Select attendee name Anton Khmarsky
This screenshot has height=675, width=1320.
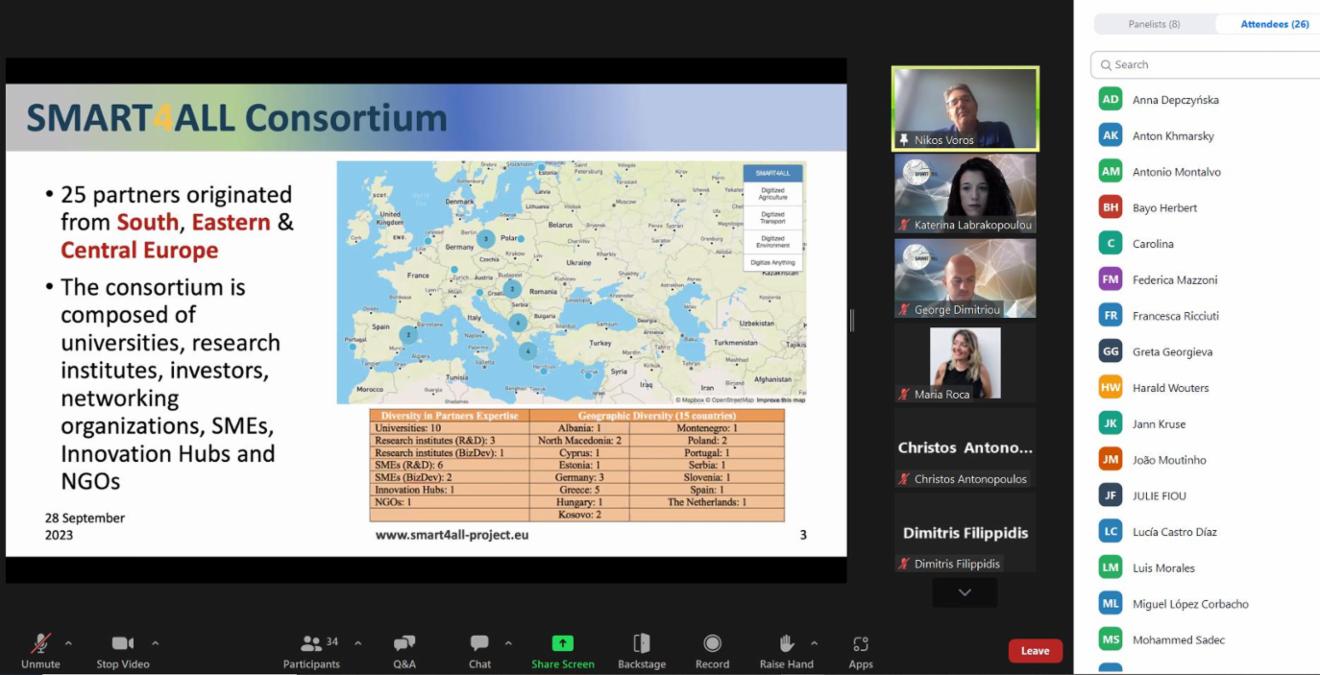tap(1173, 136)
